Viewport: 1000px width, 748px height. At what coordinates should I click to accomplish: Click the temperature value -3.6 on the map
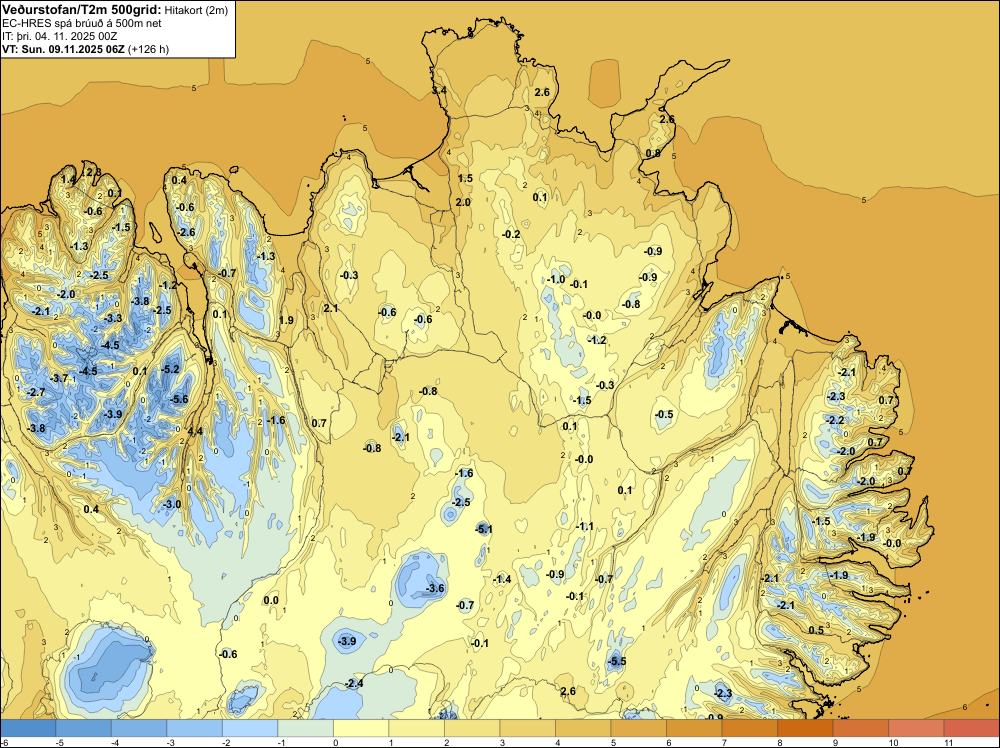point(436,588)
